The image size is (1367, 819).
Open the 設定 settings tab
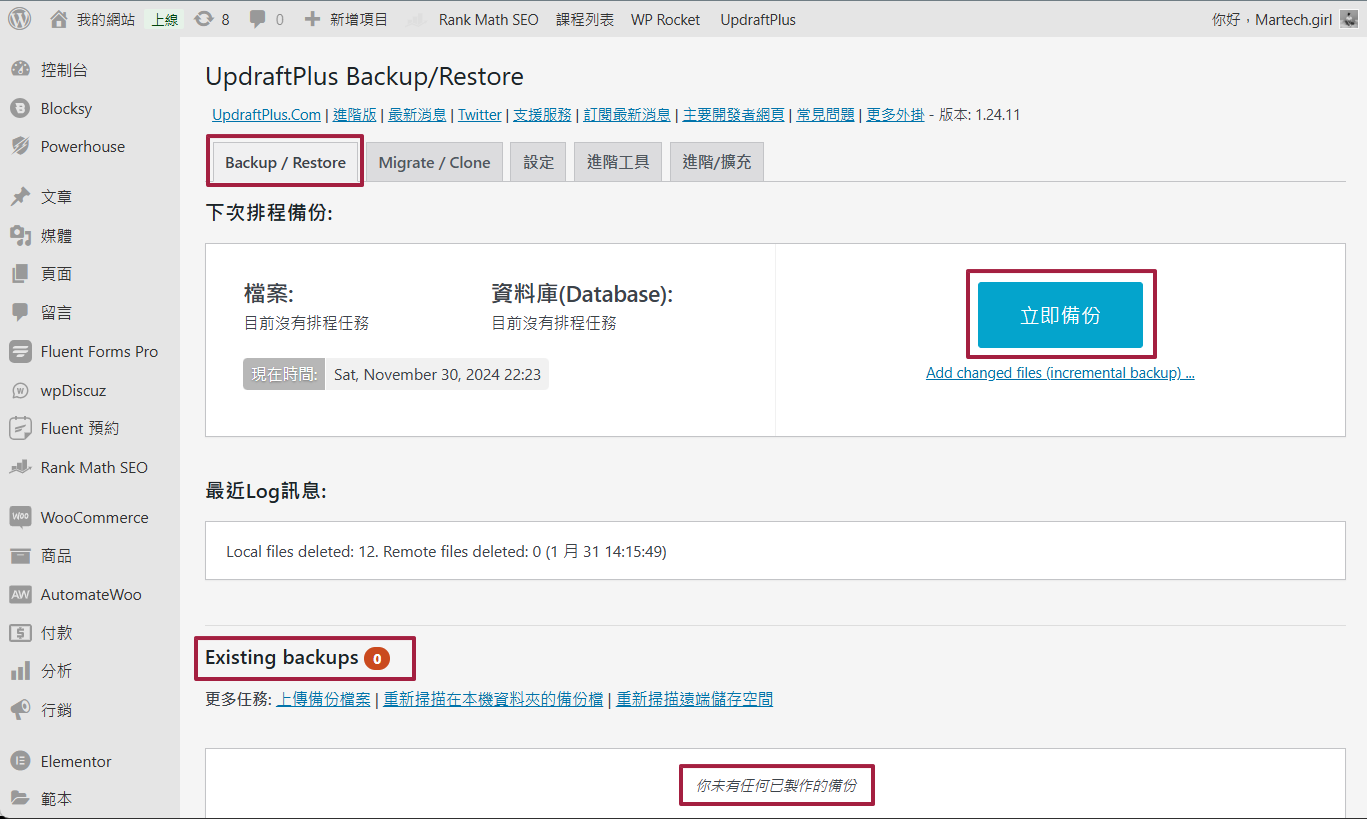538,163
